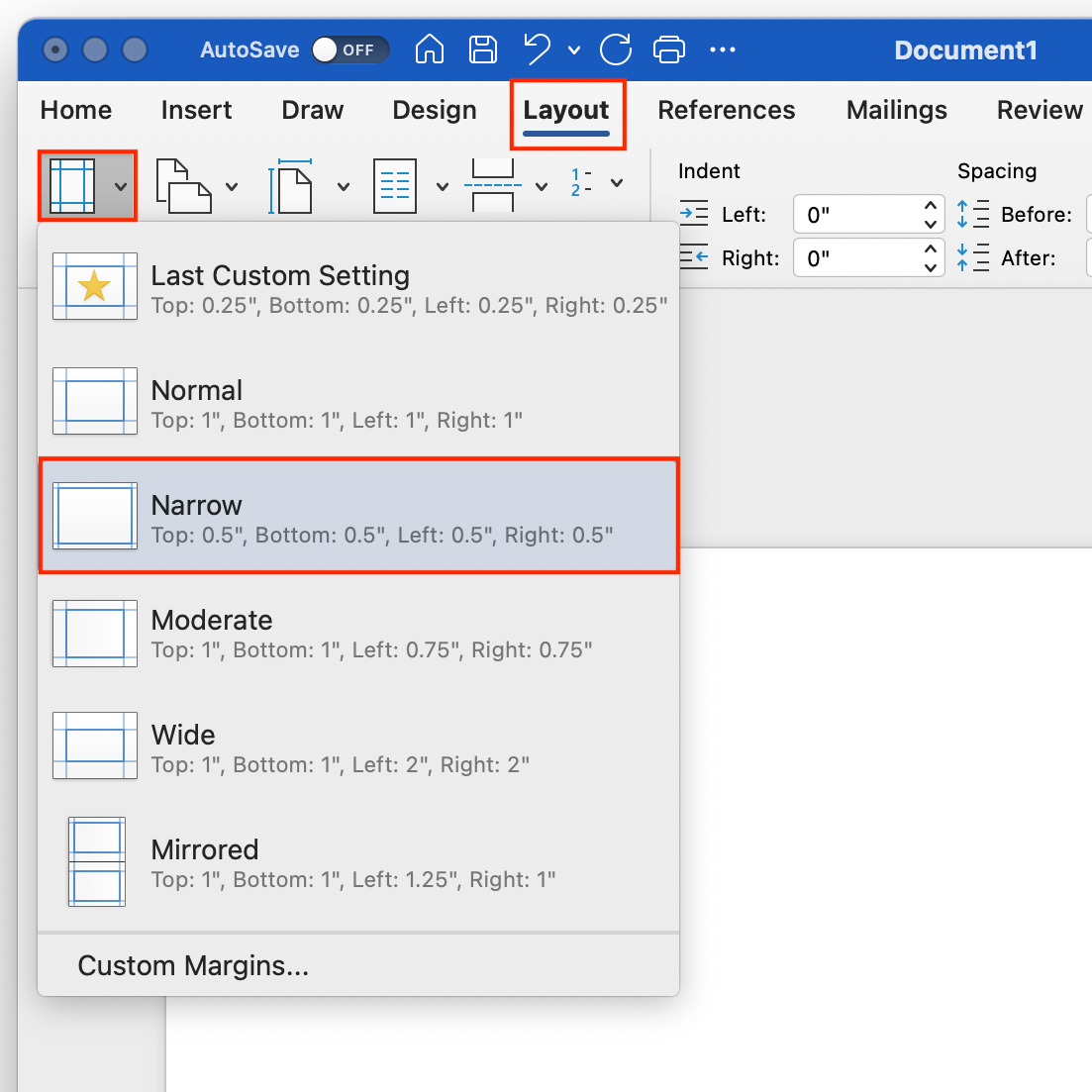Image resolution: width=1092 pixels, height=1092 pixels.
Task: Click the page Size icon
Action: (x=293, y=186)
